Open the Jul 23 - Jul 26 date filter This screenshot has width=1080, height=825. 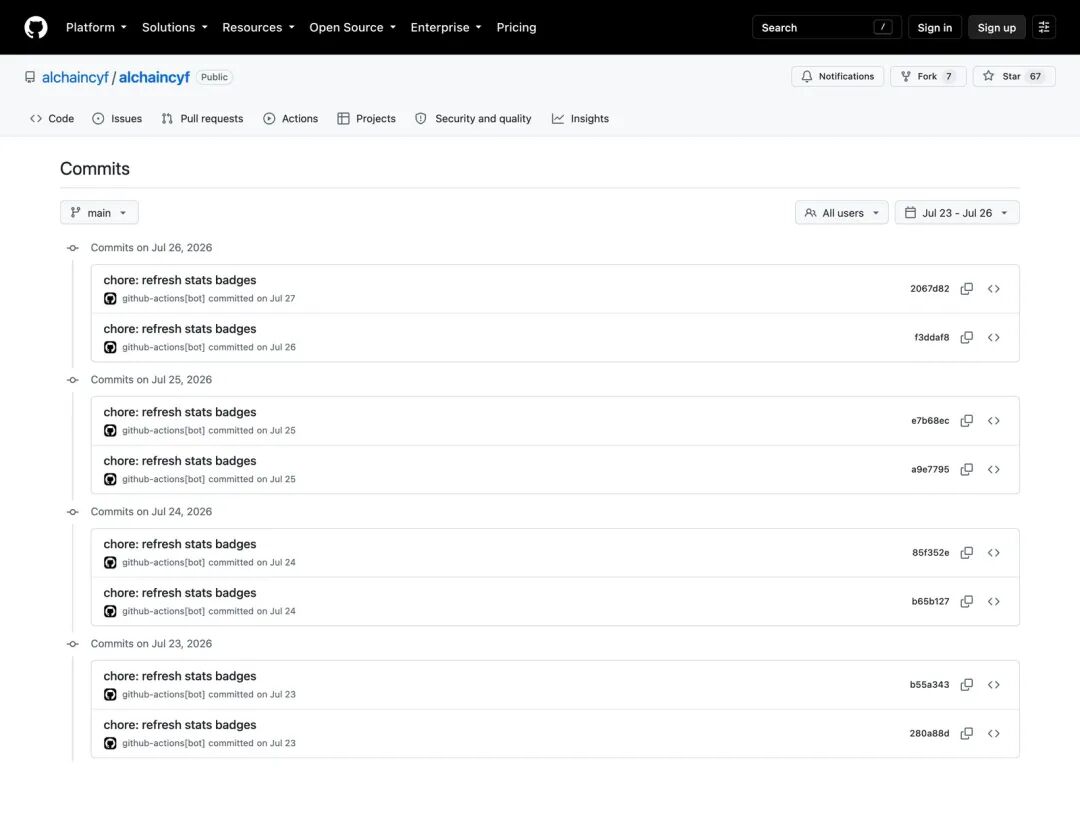tap(957, 213)
